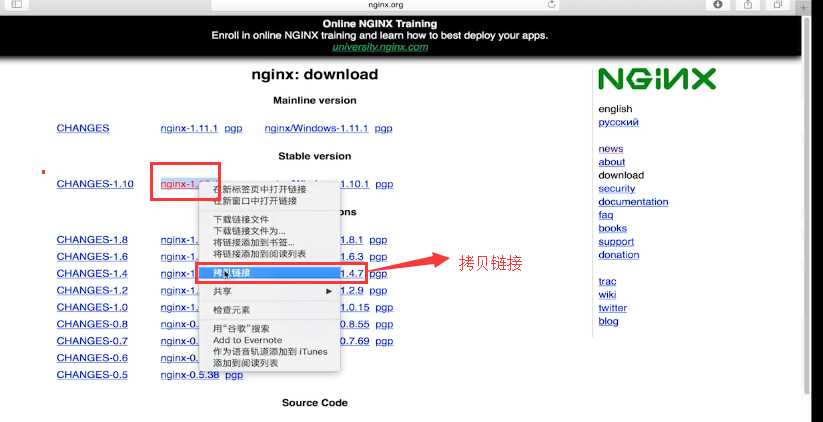823x422 pixels.
Task: Open news sidebar link
Action: coord(610,149)
